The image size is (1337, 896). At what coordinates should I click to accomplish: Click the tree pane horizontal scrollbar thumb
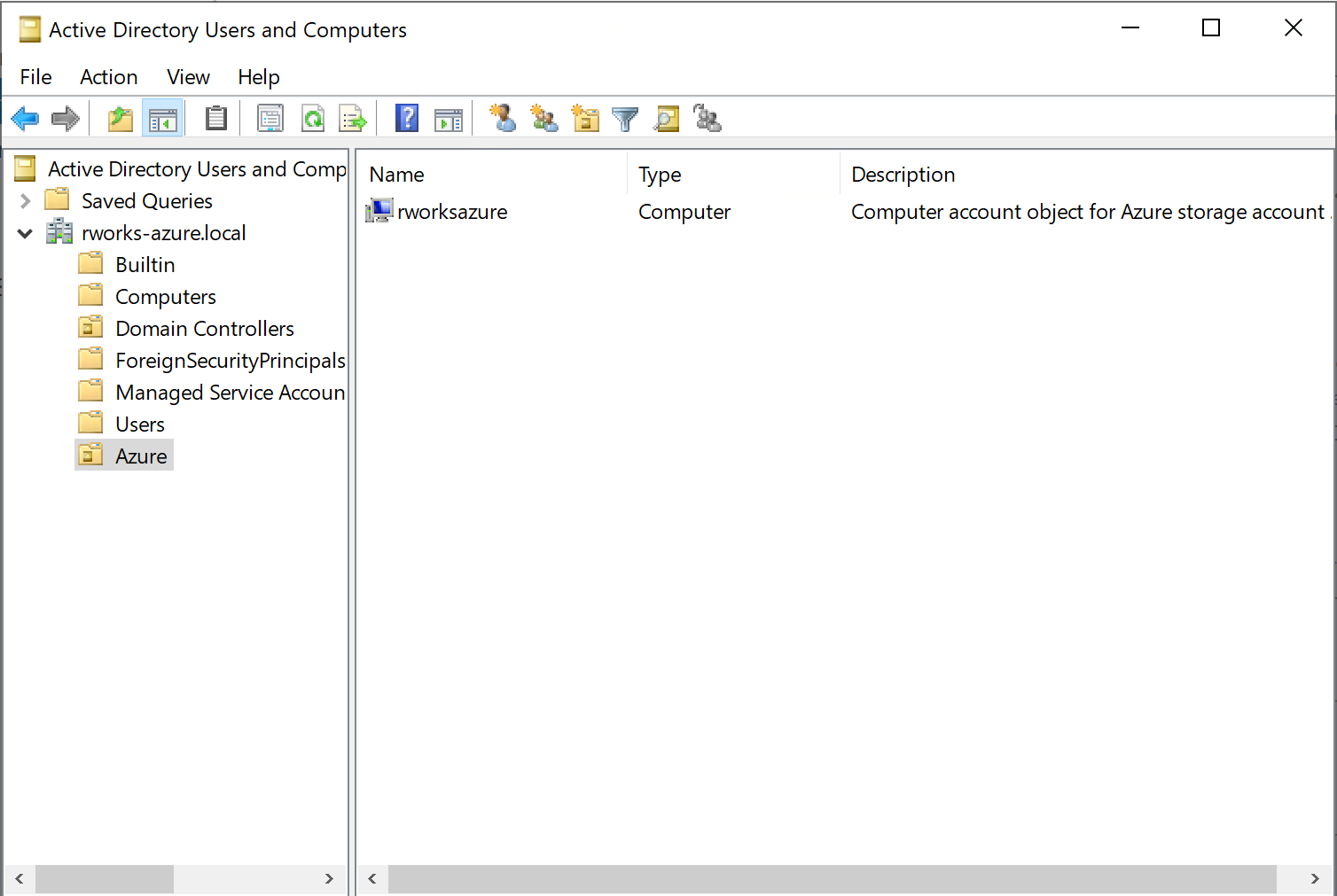coord(105,879)
